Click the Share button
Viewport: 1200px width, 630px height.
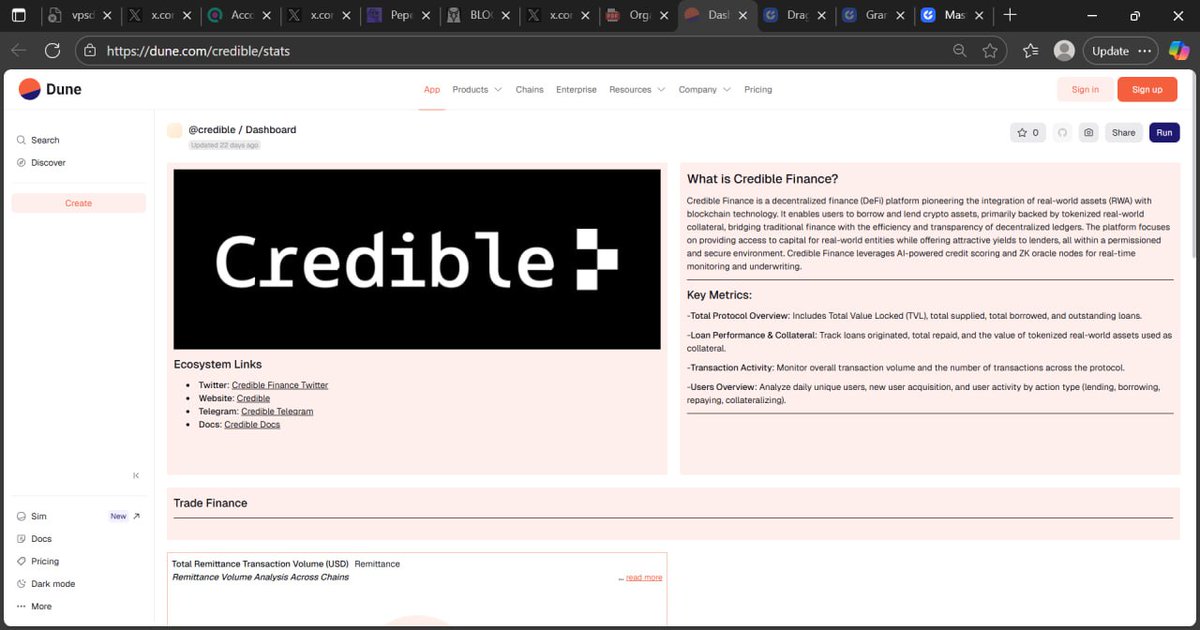pyautogui.click(x=1124, y=132)
